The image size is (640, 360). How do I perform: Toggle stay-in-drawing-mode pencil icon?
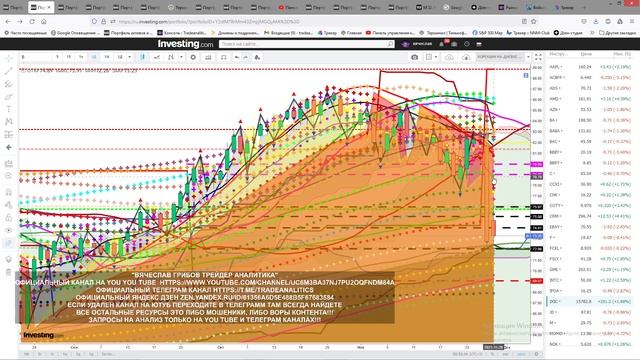click(9, 205)
